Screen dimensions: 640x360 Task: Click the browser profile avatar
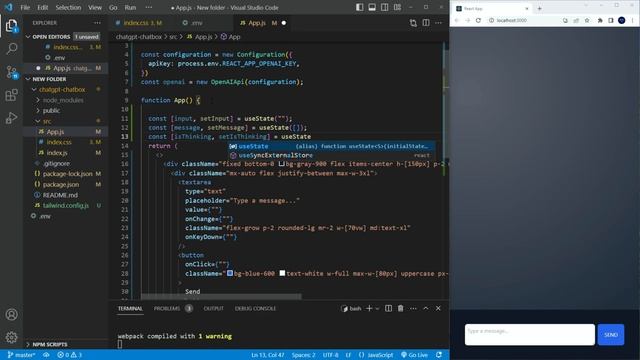click(622, 20)
